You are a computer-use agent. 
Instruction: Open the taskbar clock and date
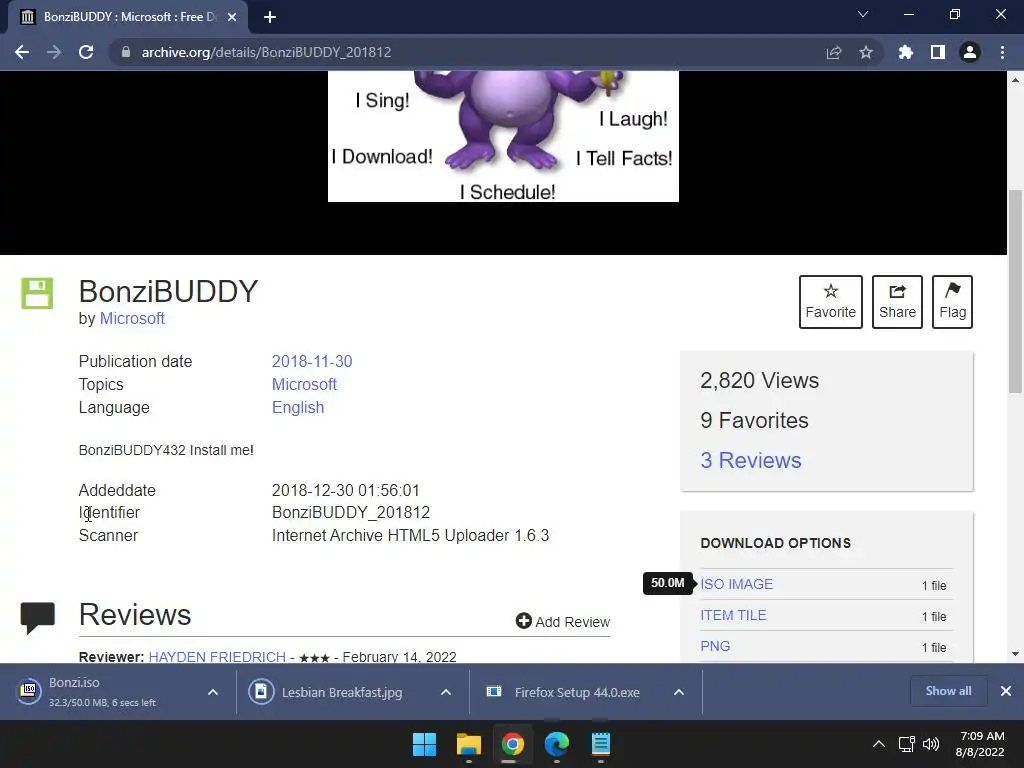pyautogui.click(x=981, y=744)
